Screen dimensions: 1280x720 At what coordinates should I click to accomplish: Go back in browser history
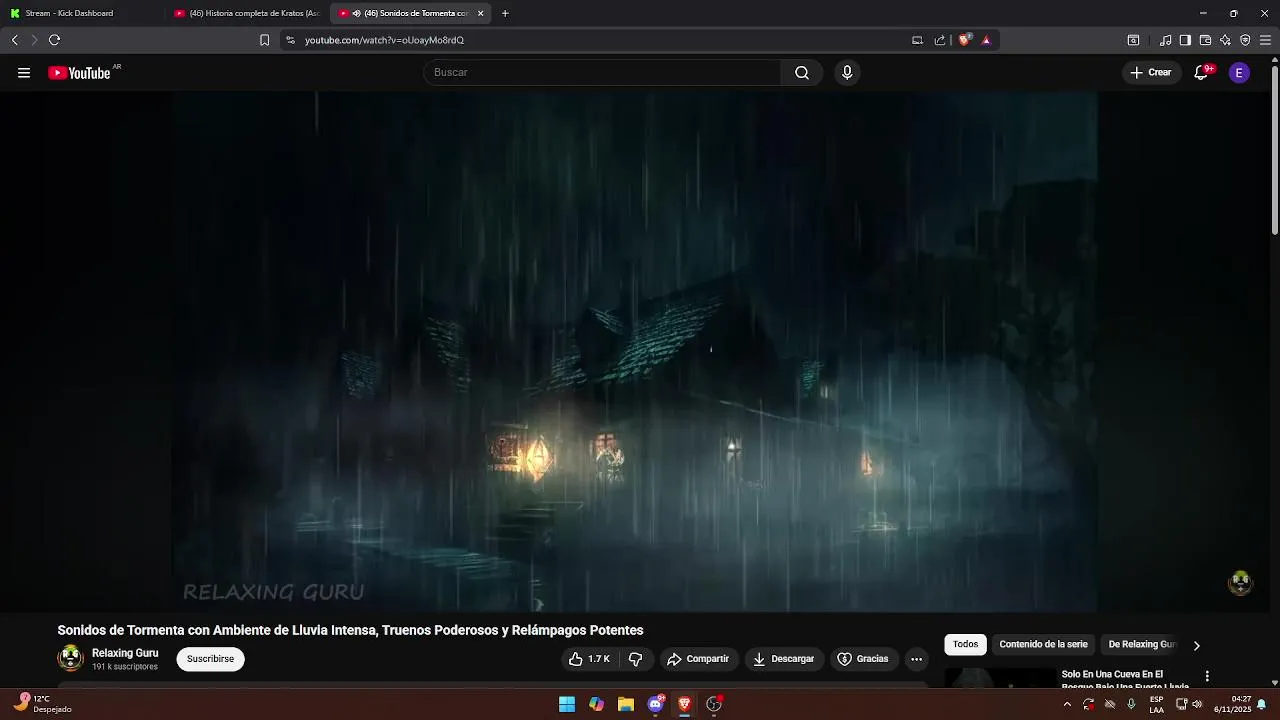click(x=14, y=40)
